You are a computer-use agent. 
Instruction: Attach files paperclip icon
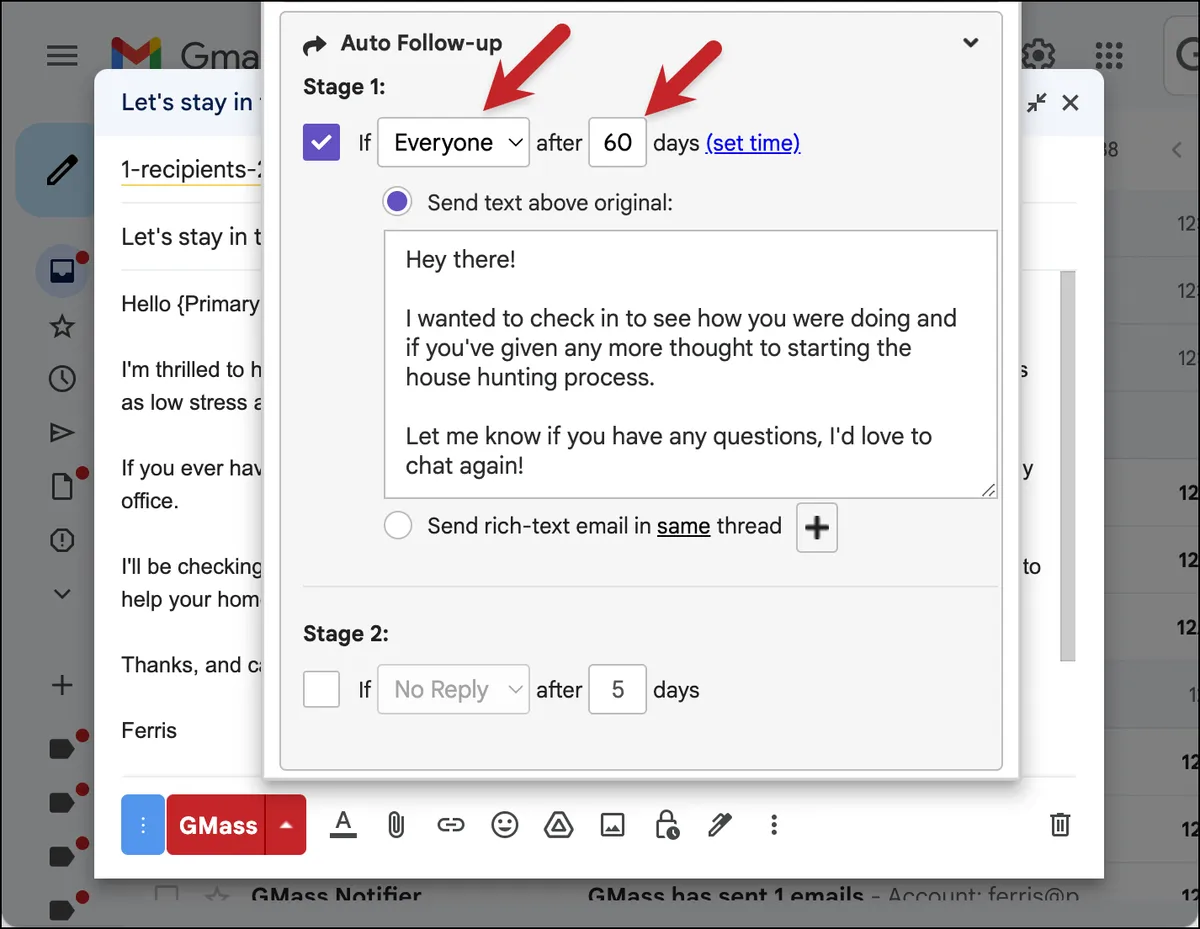[396, 825]
